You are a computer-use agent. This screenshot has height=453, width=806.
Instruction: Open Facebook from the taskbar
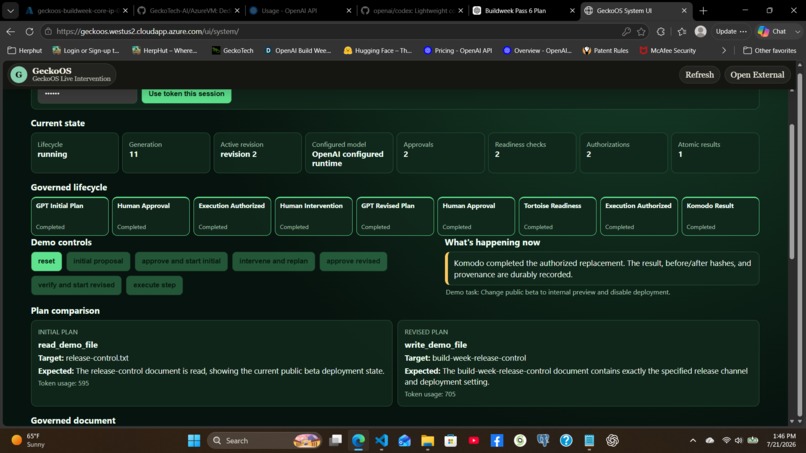(x=497, y=441)
